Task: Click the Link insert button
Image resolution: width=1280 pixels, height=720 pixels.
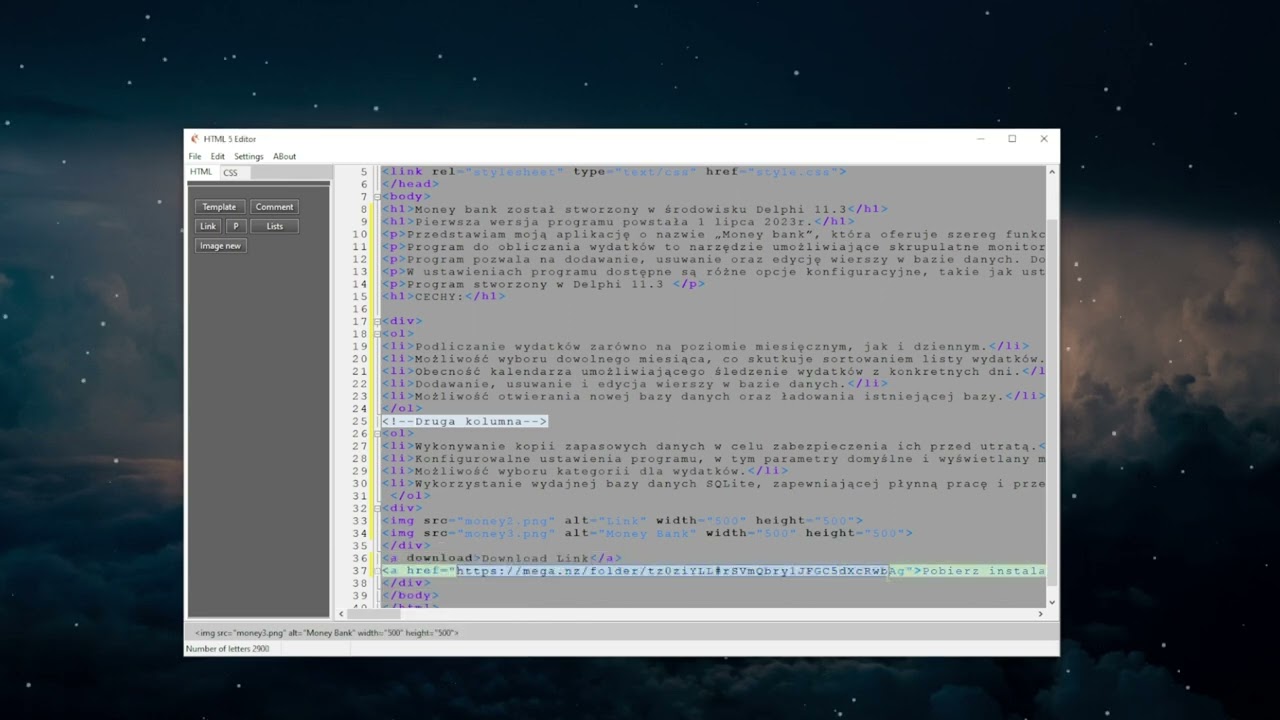Action: coord(208,226)
